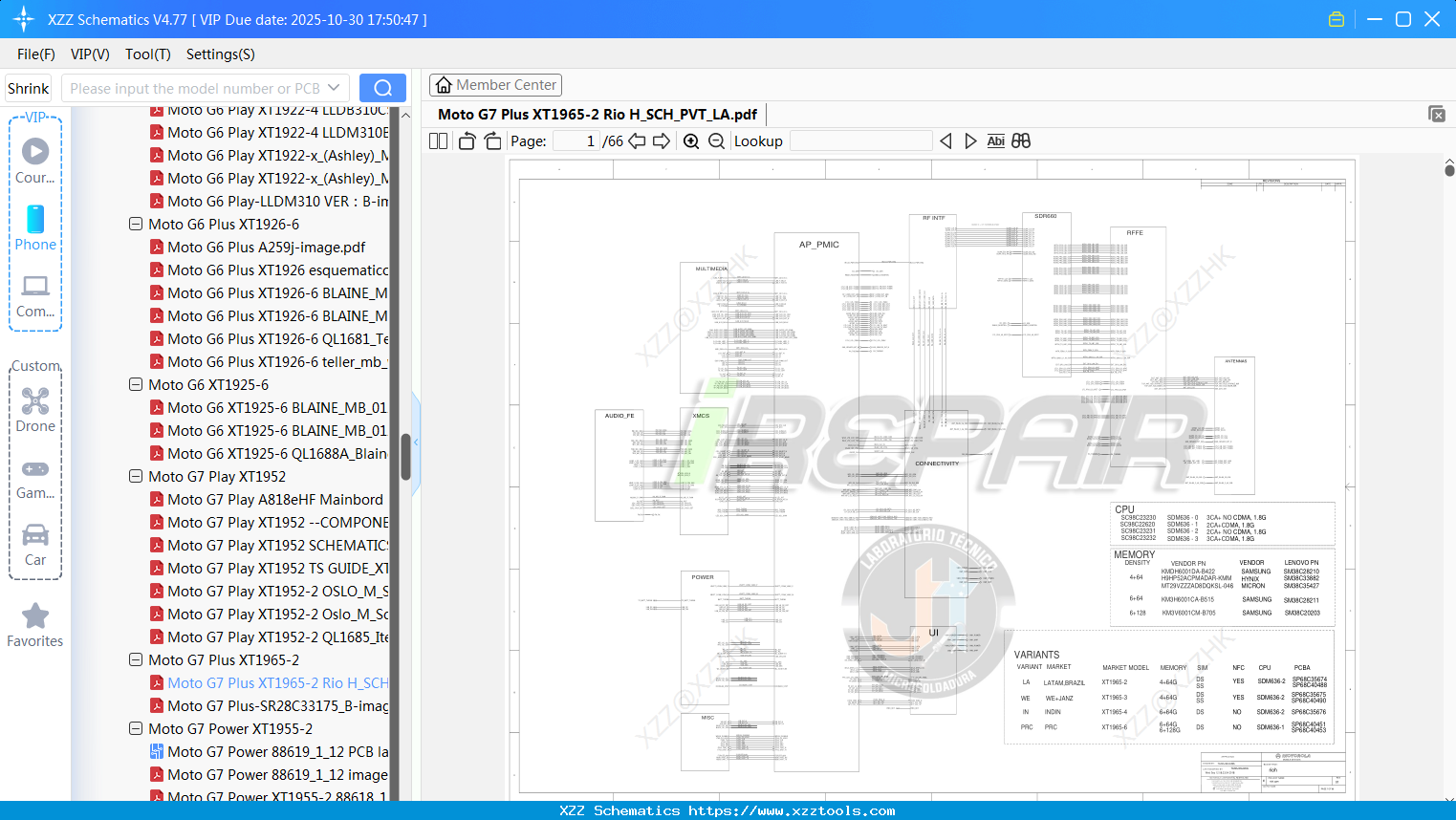Switch to the Rio H_SCH_PVT_LA.pdf document tab

598,114
